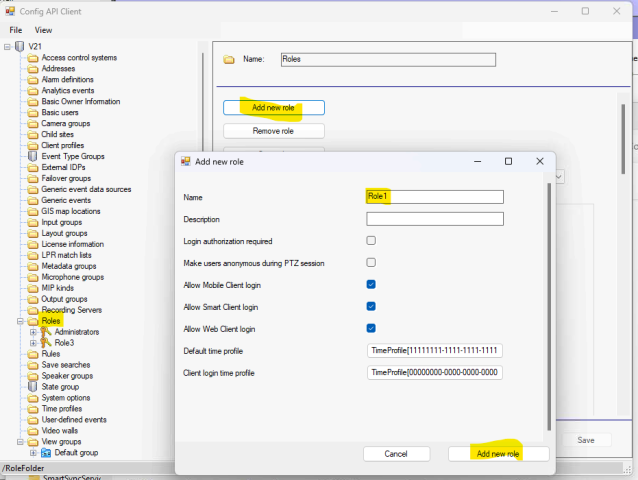The image size is (638, 480).
Task: Uncheck Allow Mobile Client login
Action: (x=371, y=284)
